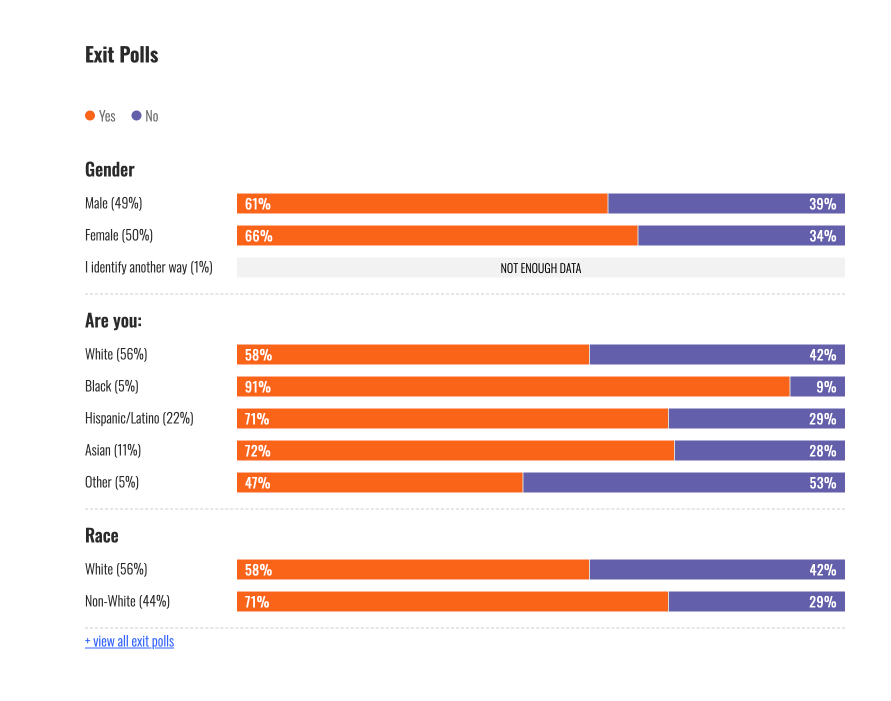Click the Black 91% Yes bar

(513, 387)
